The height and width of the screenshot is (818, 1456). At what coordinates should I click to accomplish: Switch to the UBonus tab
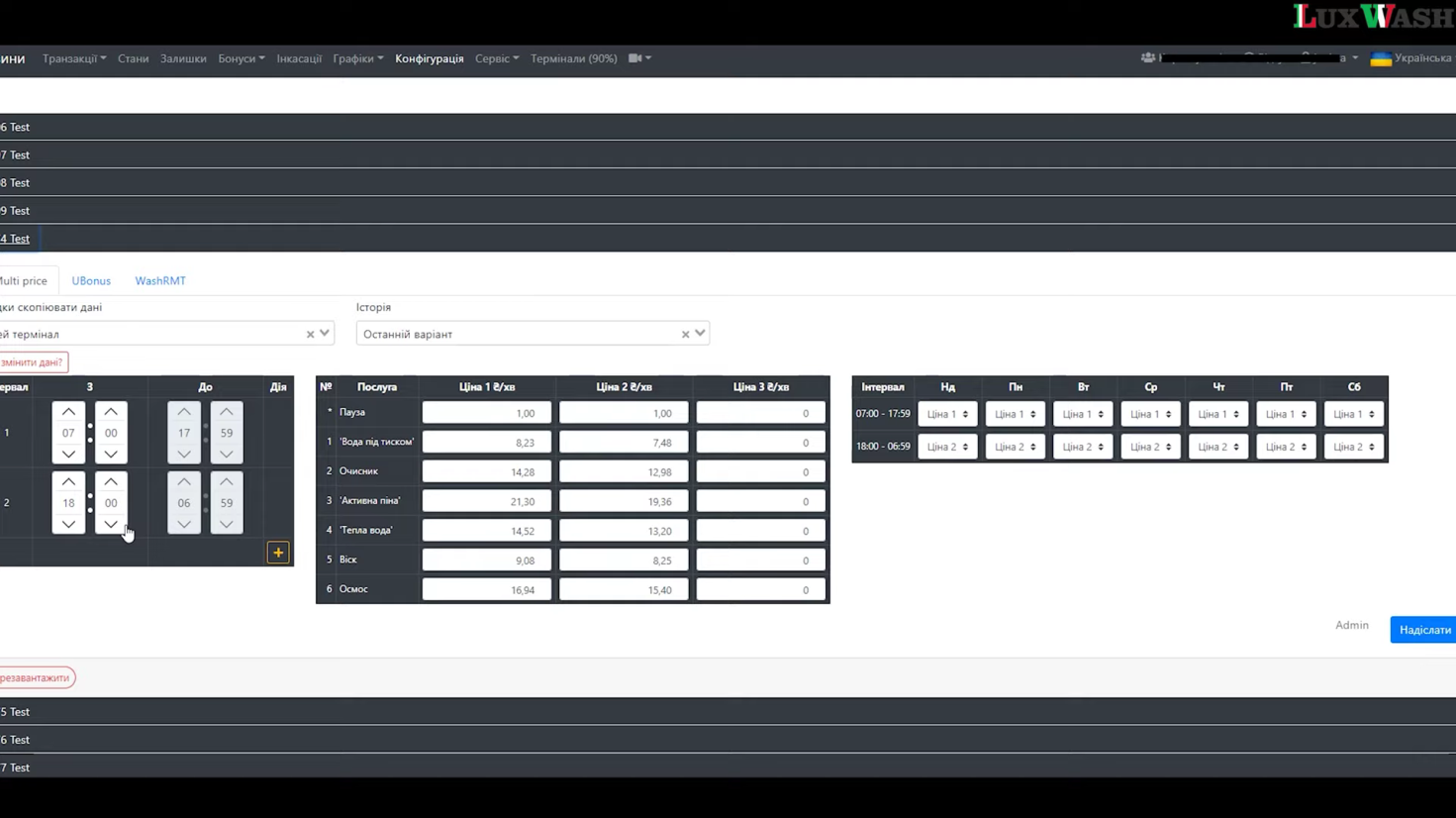point(91,281)
